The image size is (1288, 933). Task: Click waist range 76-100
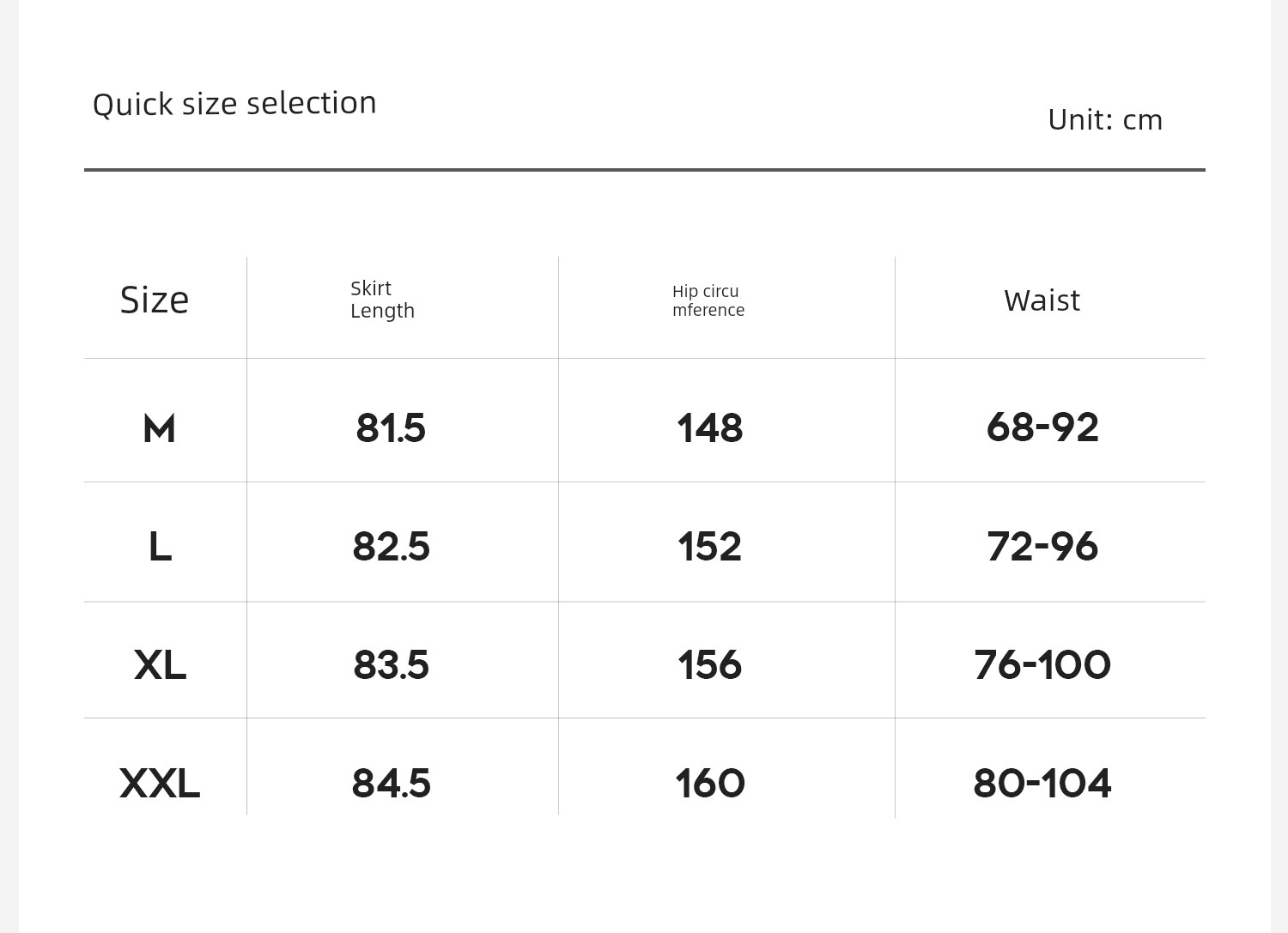[x=1042, y=664]
